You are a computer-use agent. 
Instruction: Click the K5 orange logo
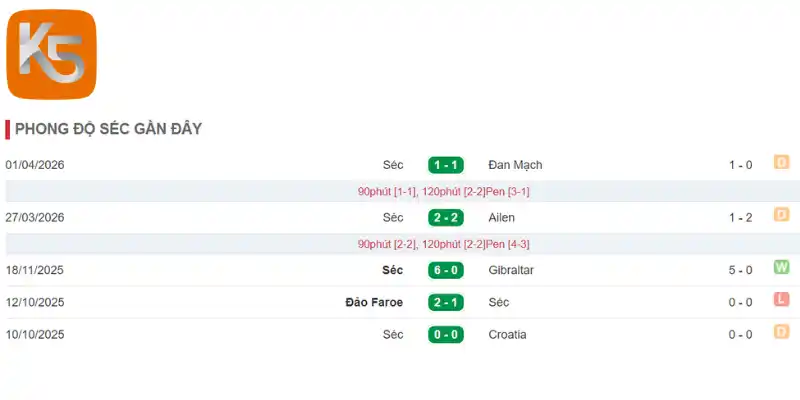pos(52,54)
